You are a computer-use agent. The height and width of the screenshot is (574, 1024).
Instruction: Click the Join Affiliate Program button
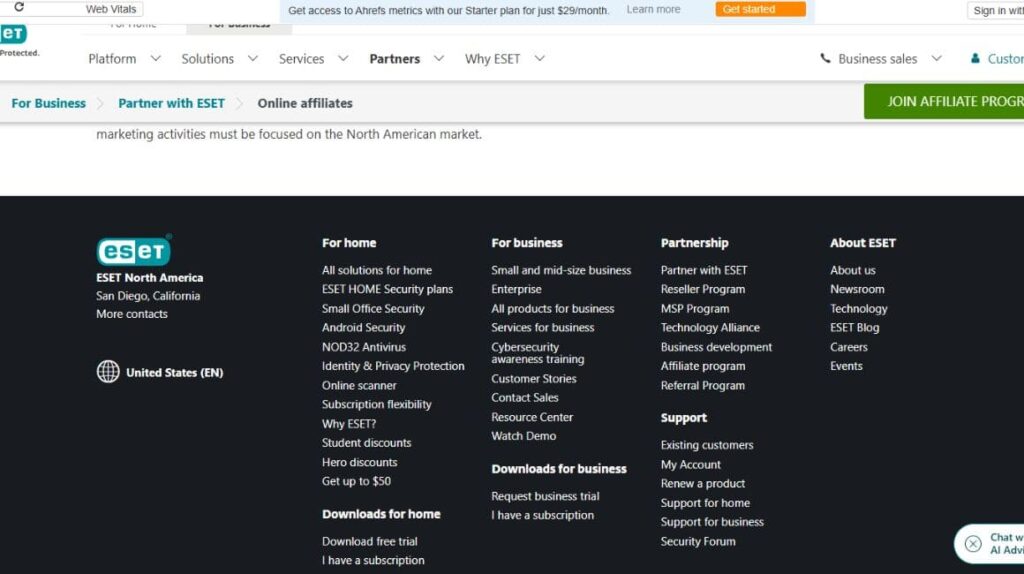point(944,101)
